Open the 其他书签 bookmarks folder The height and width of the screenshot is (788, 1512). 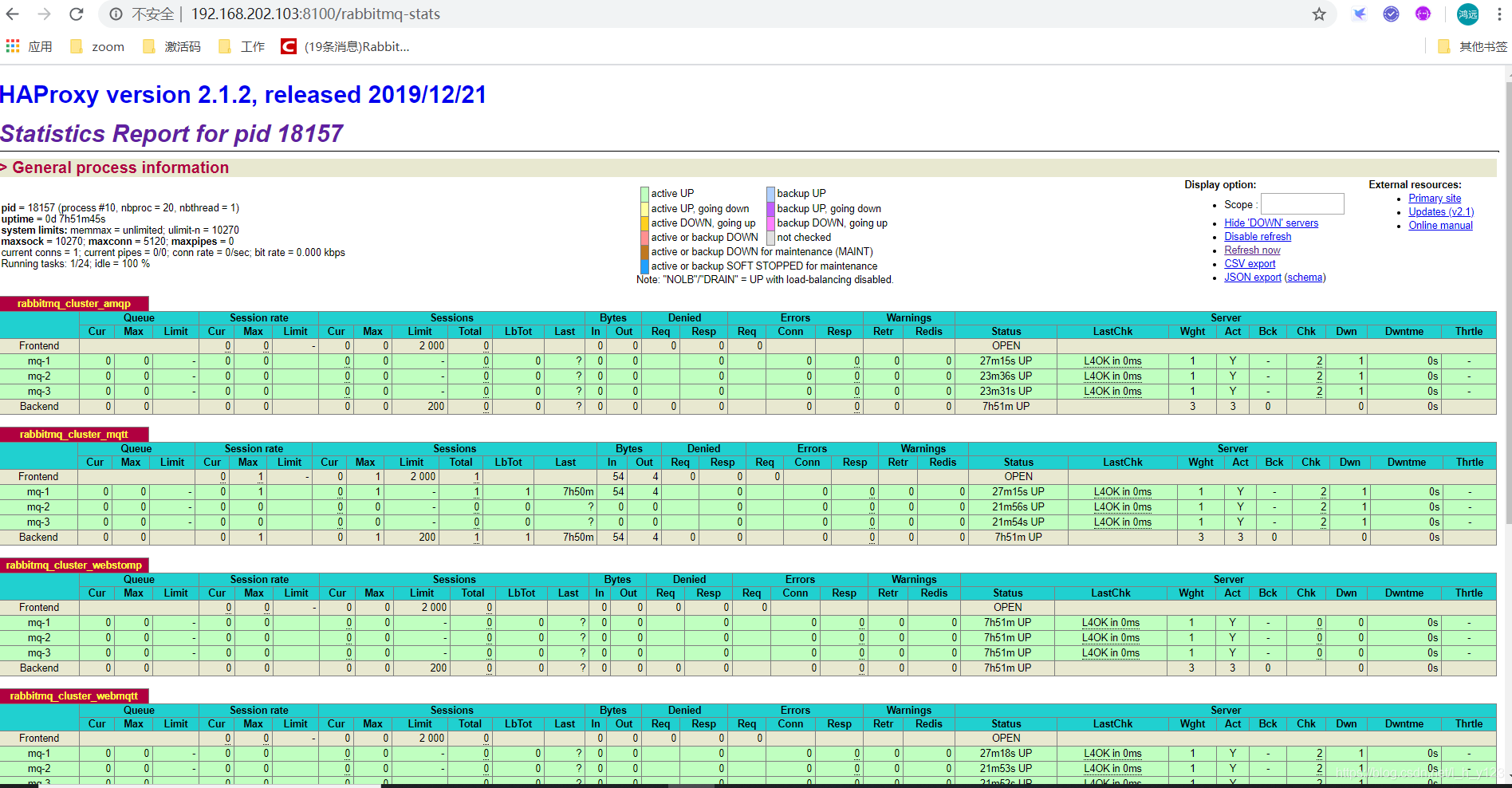click(1472, 47)
